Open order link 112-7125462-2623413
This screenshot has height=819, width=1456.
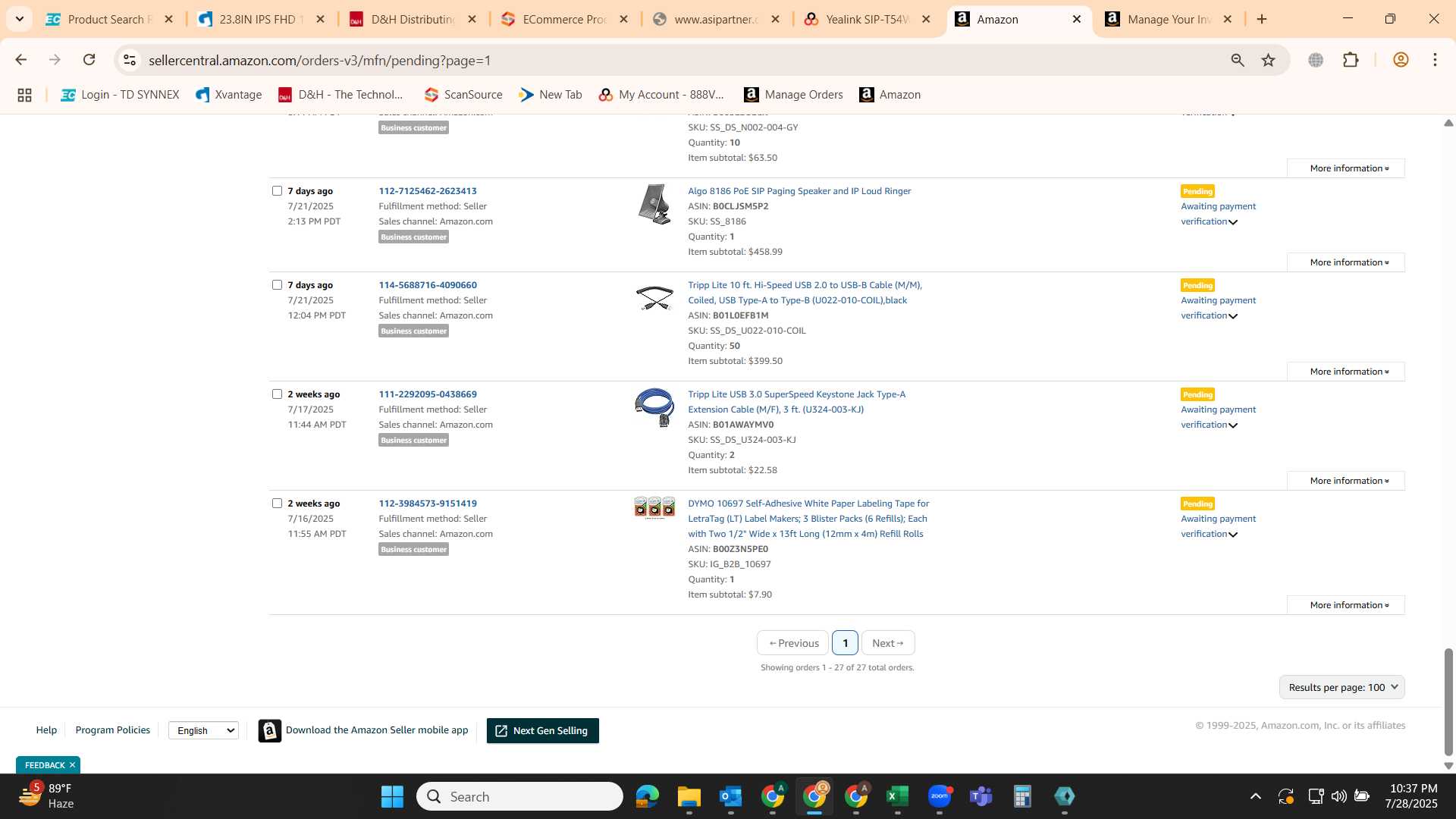pos(428,191)
